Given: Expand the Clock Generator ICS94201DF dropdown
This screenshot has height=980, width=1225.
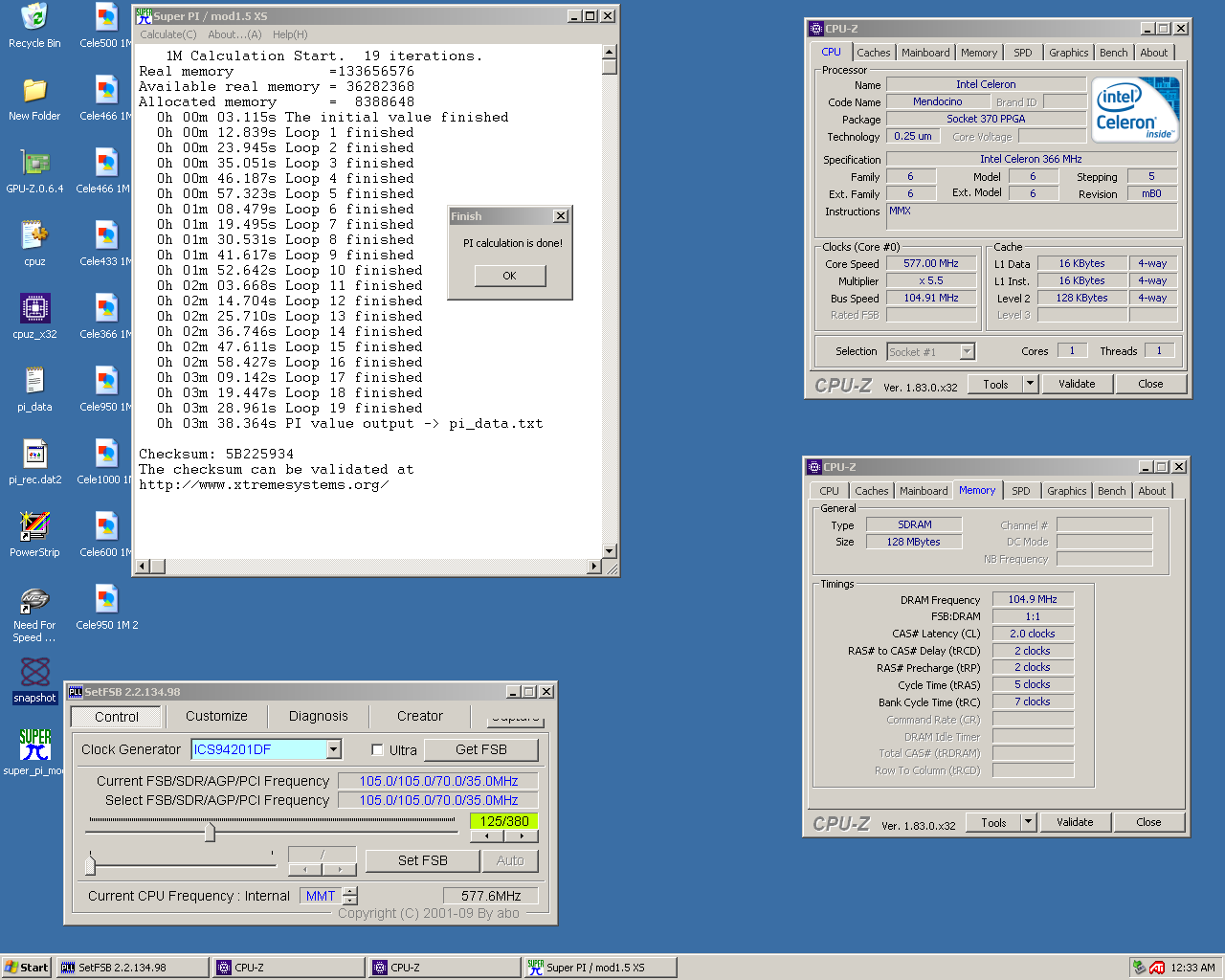Looking at the screenshot, I should 334,749.
